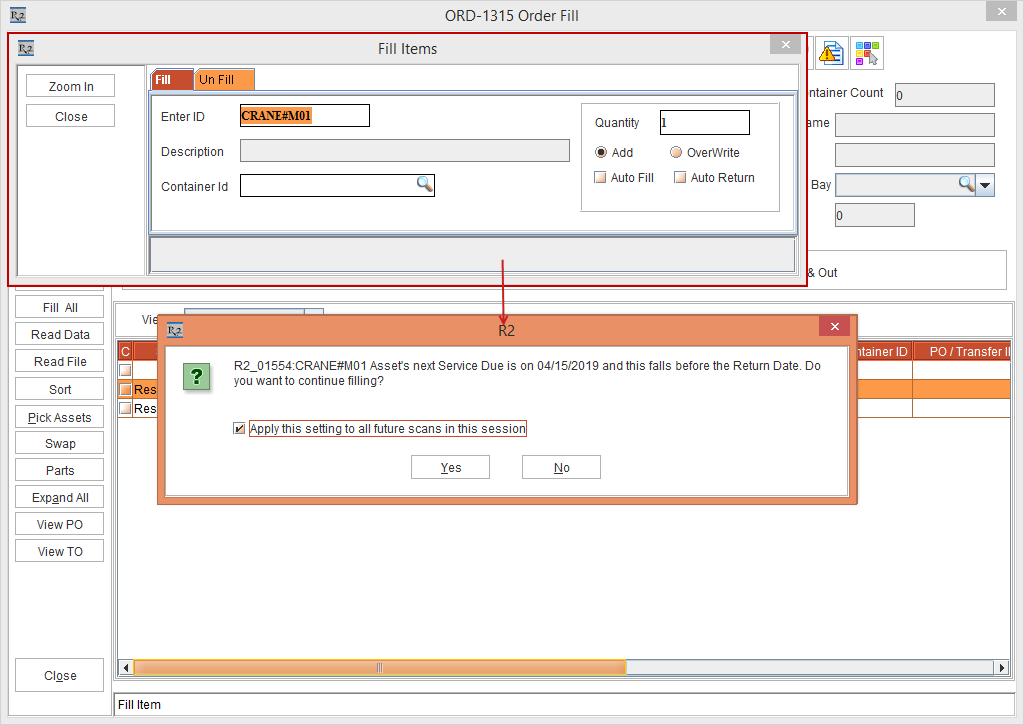This screenshot has height=725, width=1024.
Task: Close the Fill Items window with X
Action: (x=786, y=44)
